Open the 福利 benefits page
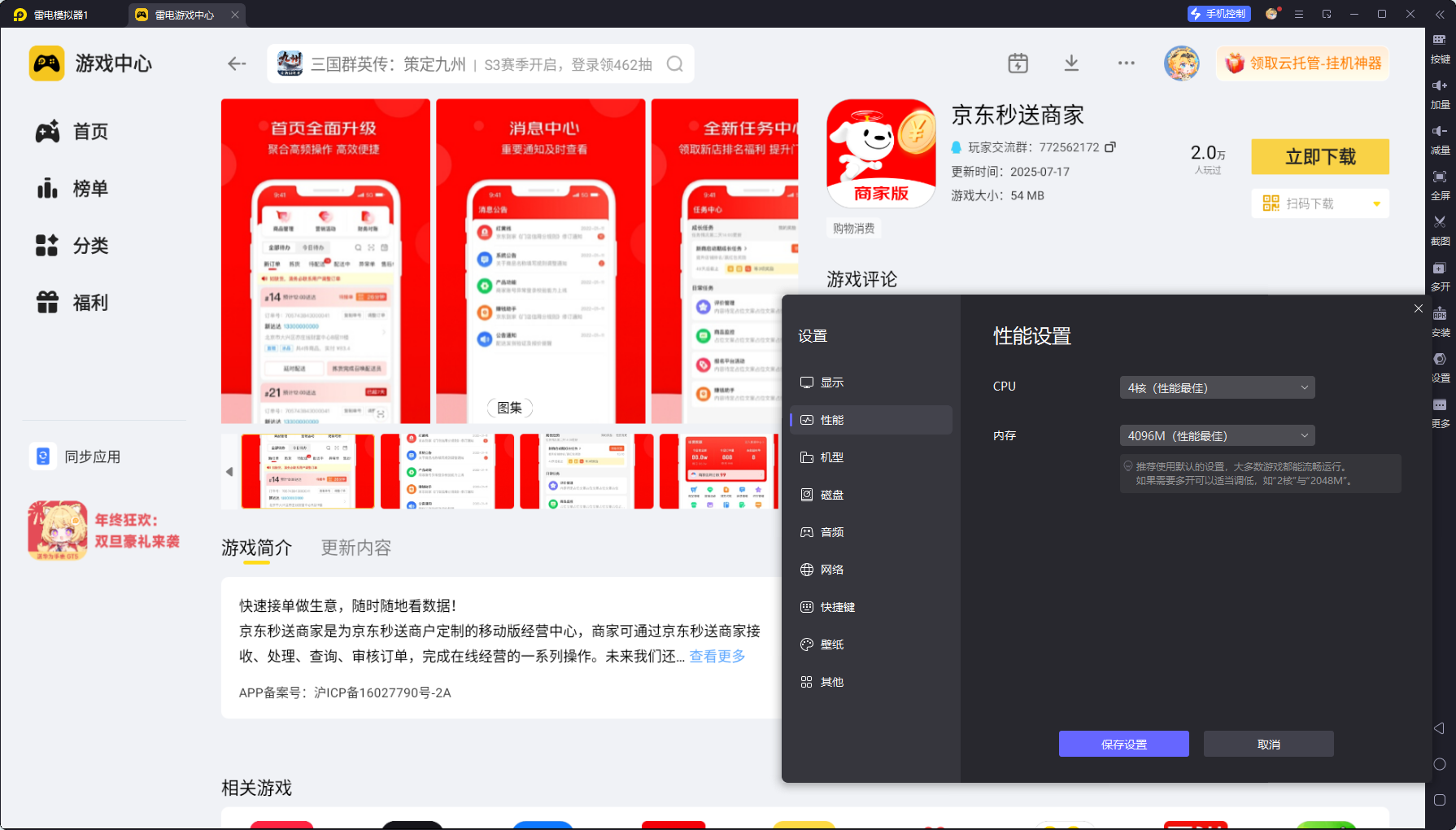1456x830 pixels. coord(72,303)
